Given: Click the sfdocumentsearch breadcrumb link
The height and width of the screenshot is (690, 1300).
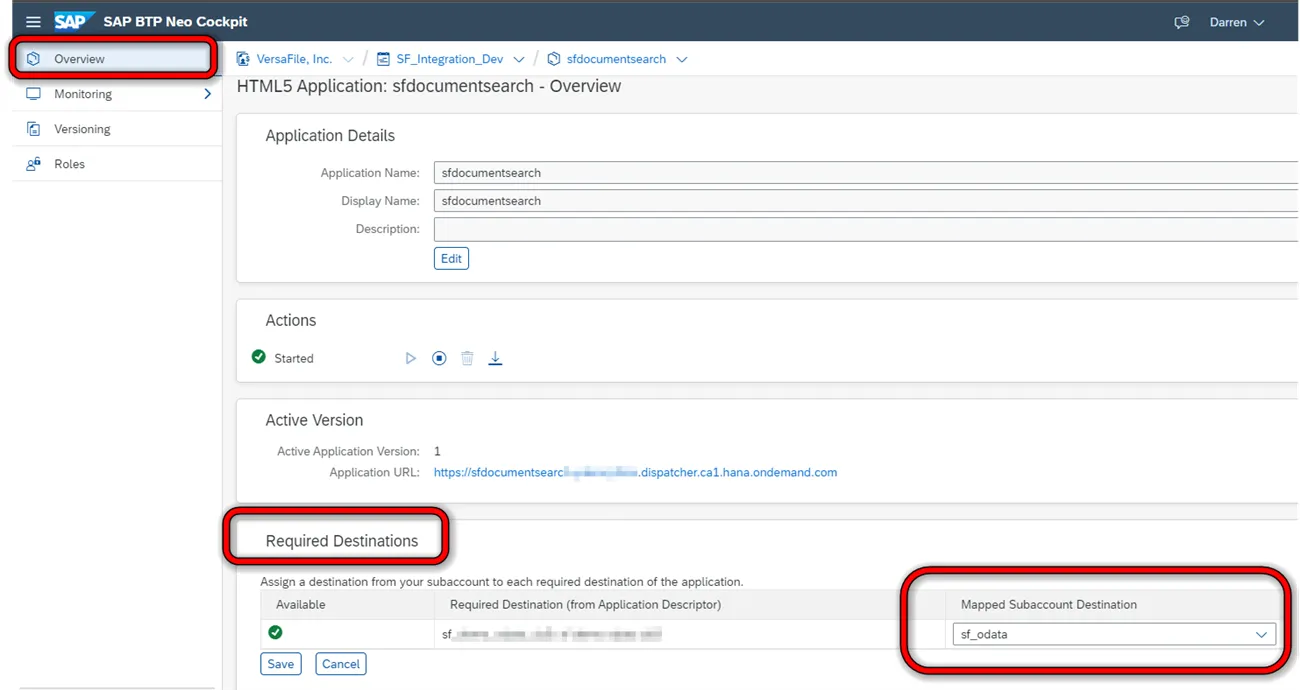Looking at the screenshot, I should (x=616, y=59).
